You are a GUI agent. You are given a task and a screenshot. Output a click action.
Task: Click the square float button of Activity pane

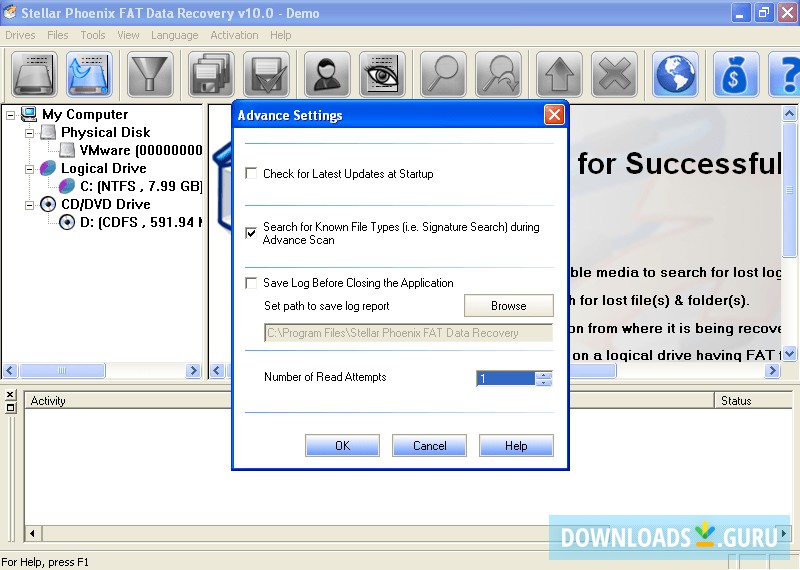click(x=11, y=408)
